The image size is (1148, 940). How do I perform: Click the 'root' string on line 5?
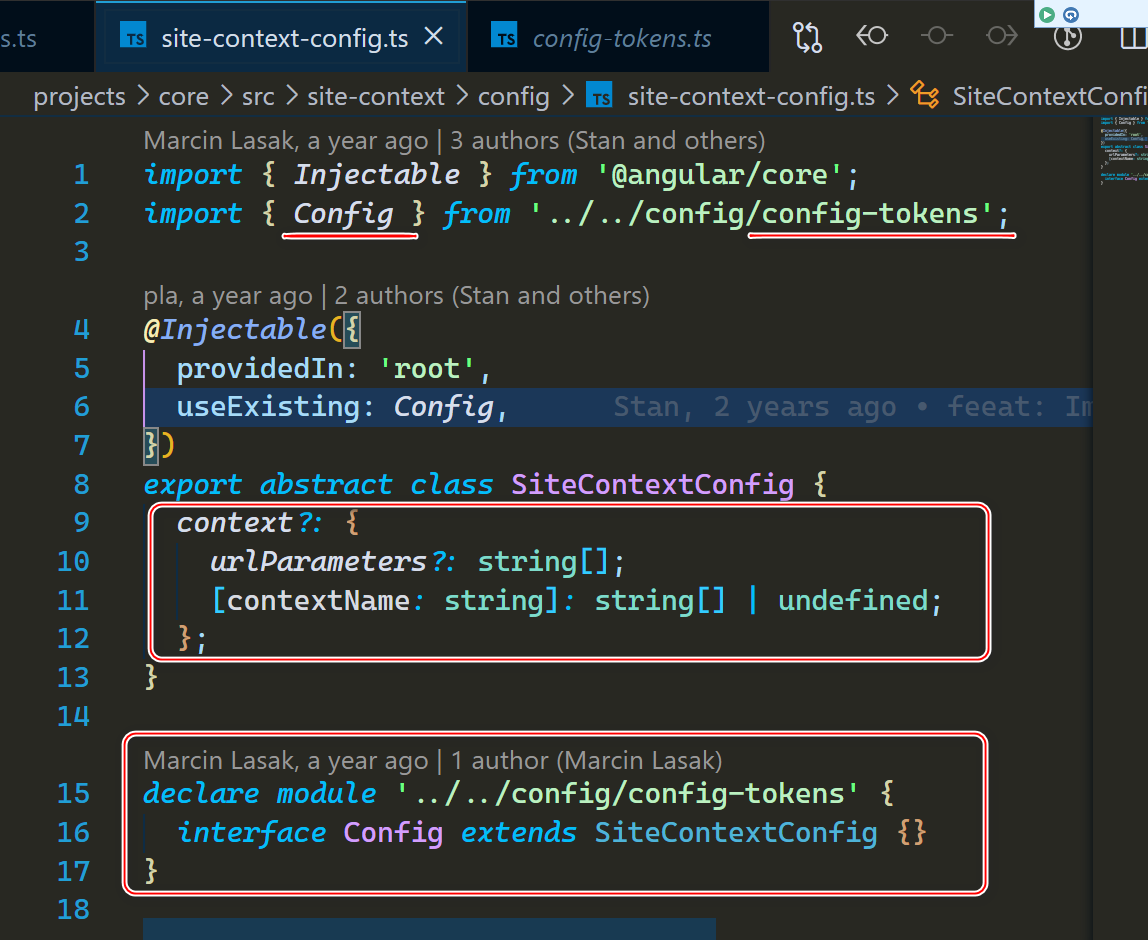click(427, 368)
